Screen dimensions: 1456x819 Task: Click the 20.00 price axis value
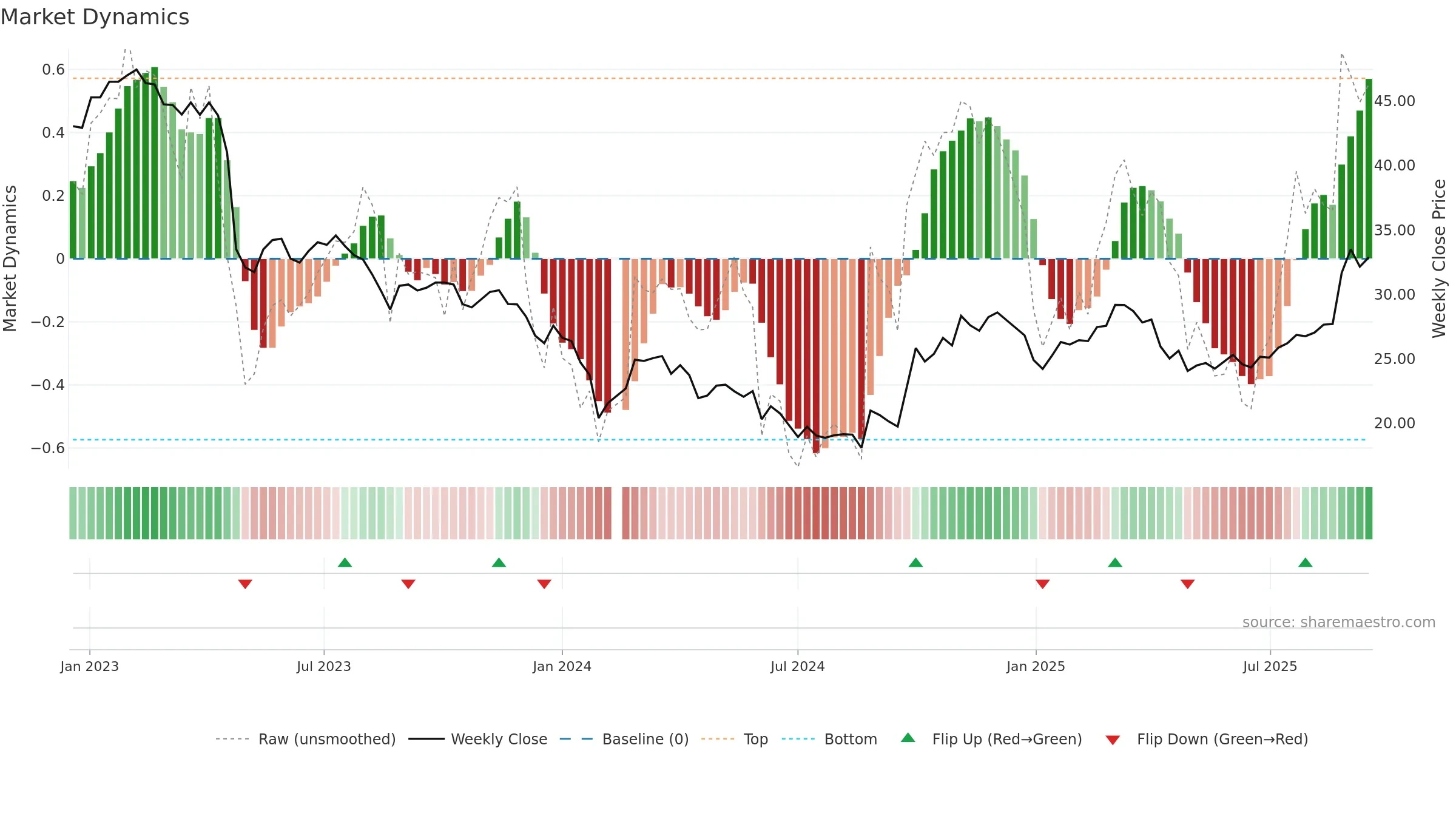click(1395, 423)
